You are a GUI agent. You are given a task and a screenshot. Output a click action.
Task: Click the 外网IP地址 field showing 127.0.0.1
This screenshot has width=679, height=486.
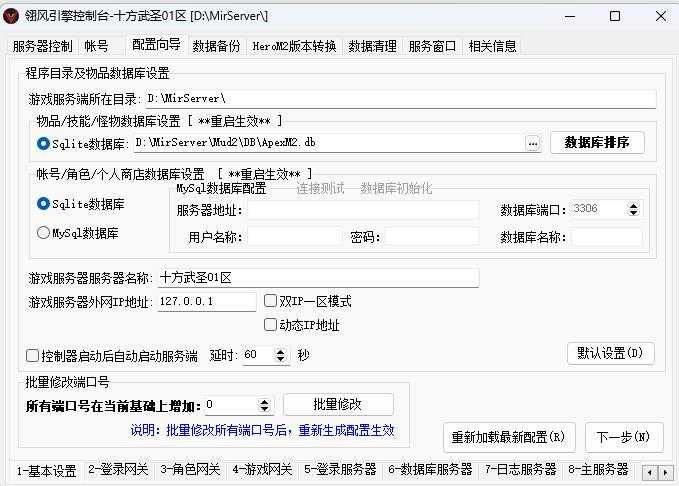(207, 301)
